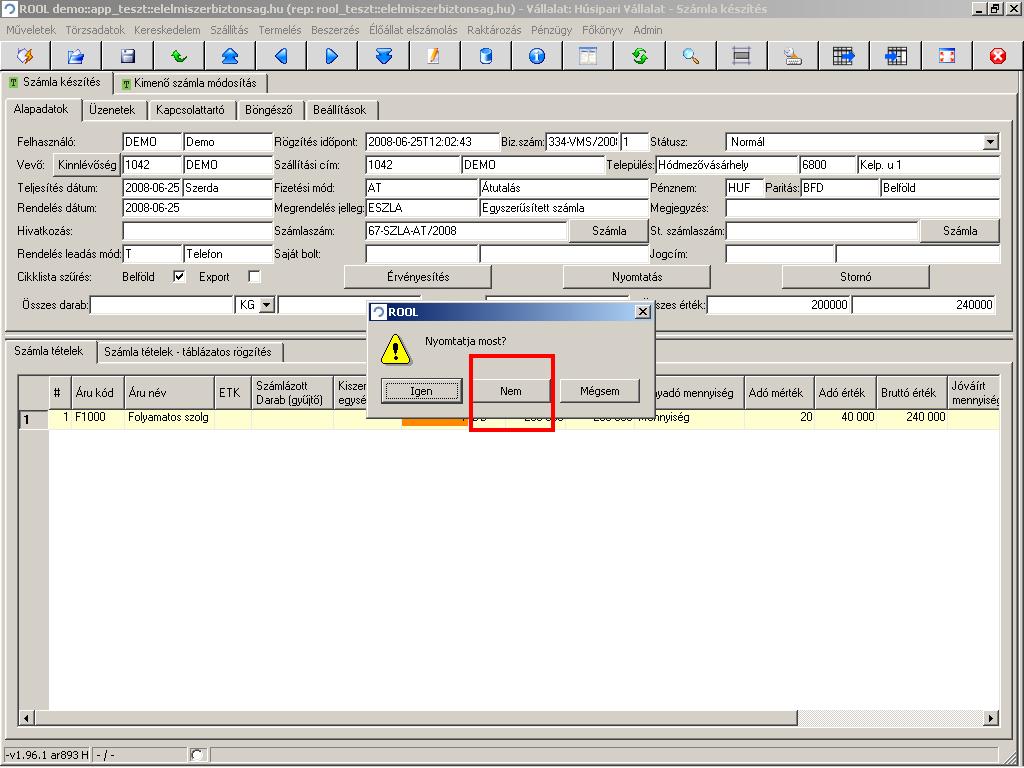Viewport: 1024px width, 768px height.
Task: Click the horizontal lines row-height icon
Action: pyautogui.click(x=741, y=56)
